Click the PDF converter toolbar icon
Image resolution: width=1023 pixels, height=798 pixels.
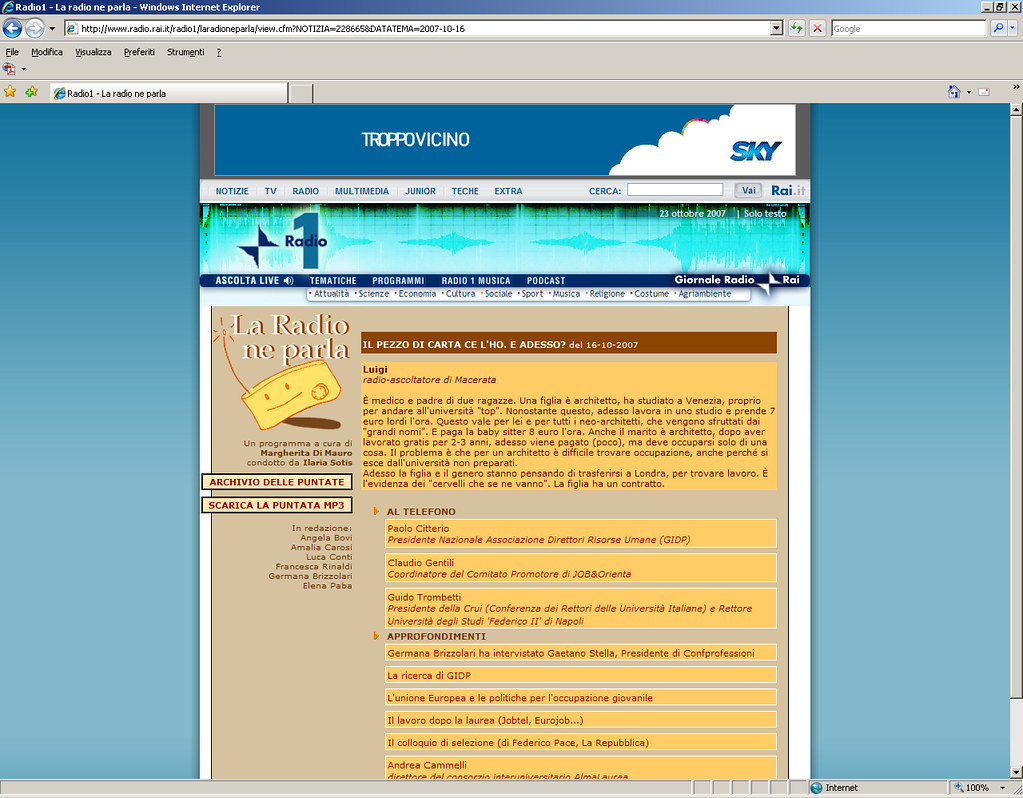coord(9,69)
